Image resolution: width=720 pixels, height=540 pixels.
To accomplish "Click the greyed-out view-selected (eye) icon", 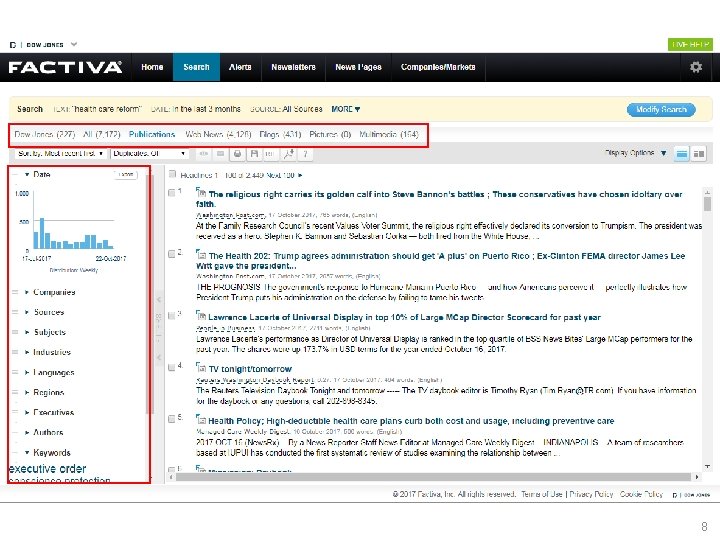I will (203, 154).
